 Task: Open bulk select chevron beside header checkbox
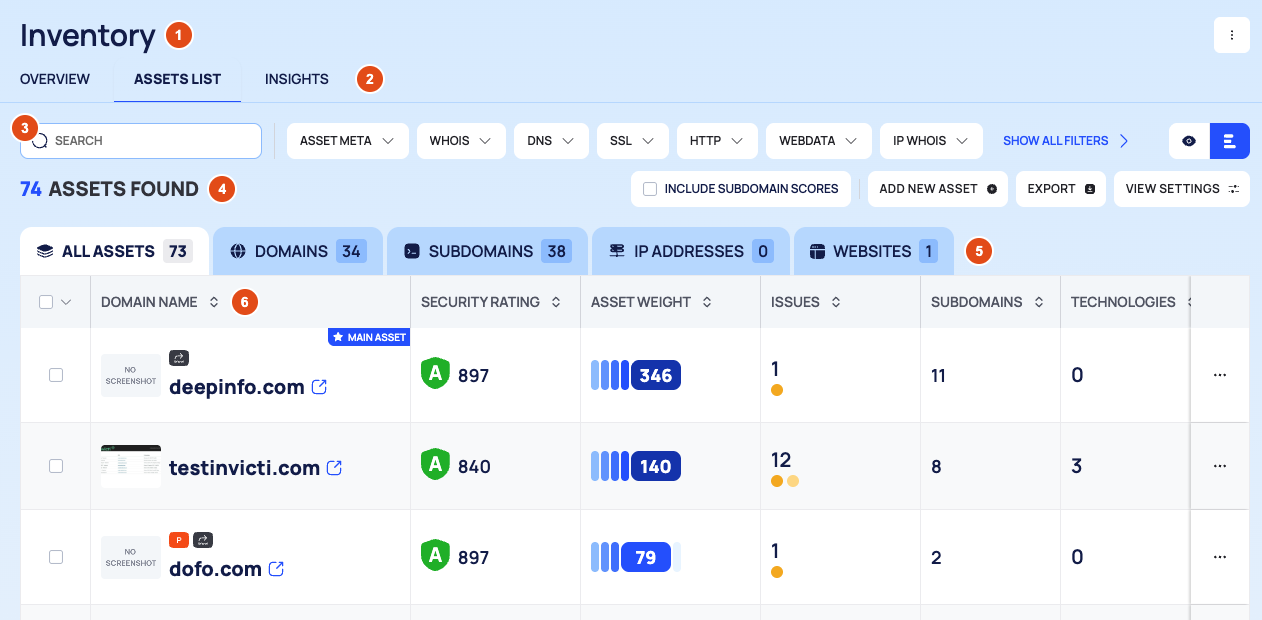66,302
